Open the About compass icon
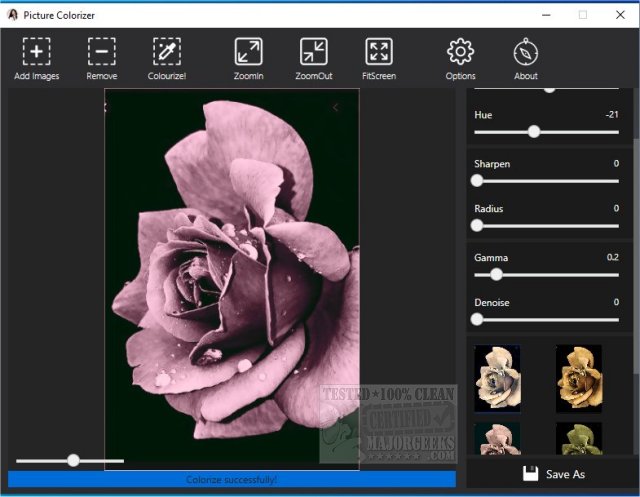Screen dimensions: 640x497 coord(526,52)
